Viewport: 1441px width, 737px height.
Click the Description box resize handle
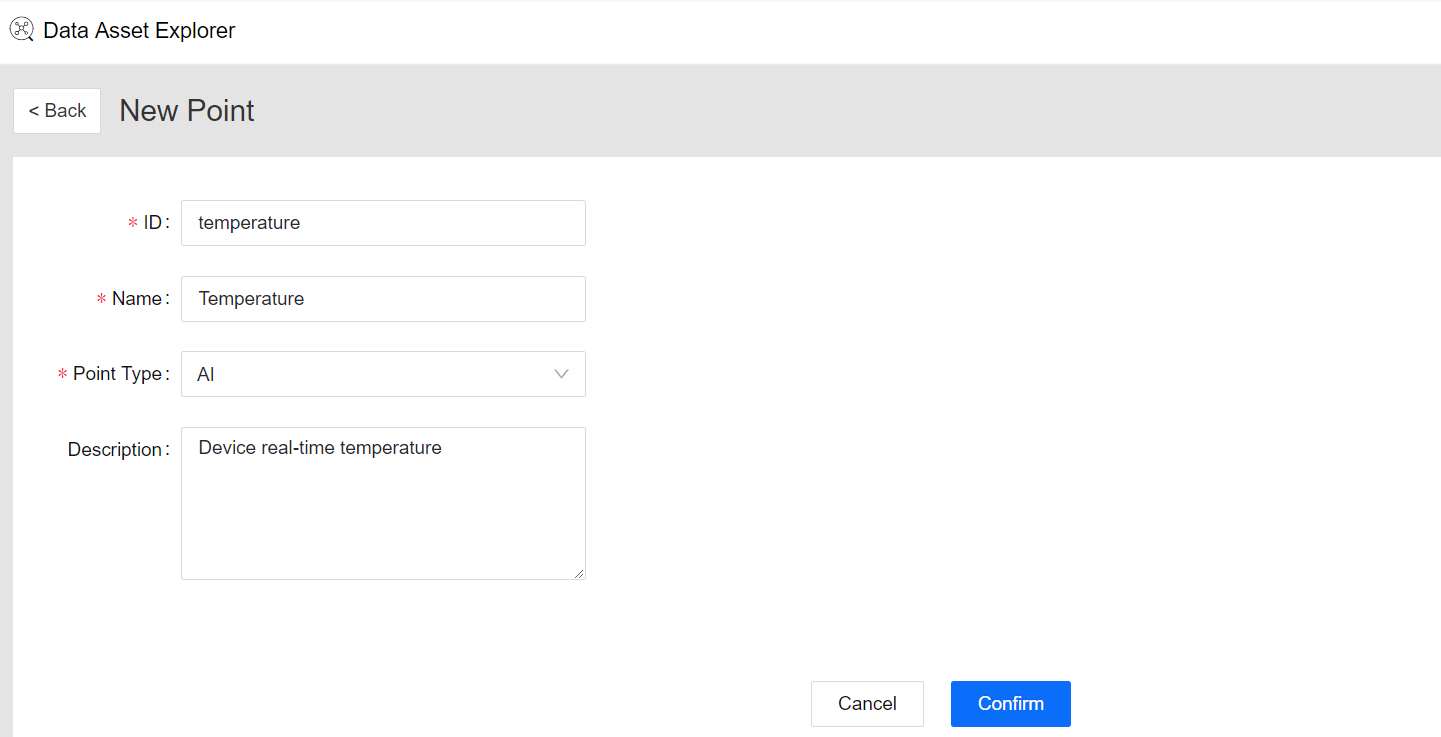pos(577,573)
